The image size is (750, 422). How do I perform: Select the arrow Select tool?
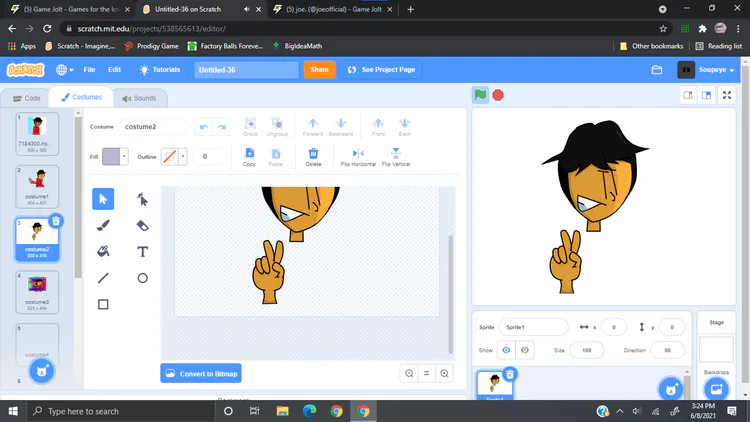click(103, 199)
